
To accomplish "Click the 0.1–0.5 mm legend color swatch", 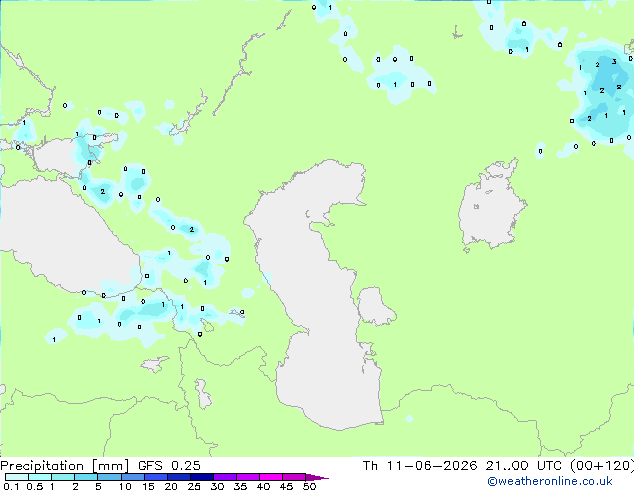I will pos(17,477).
